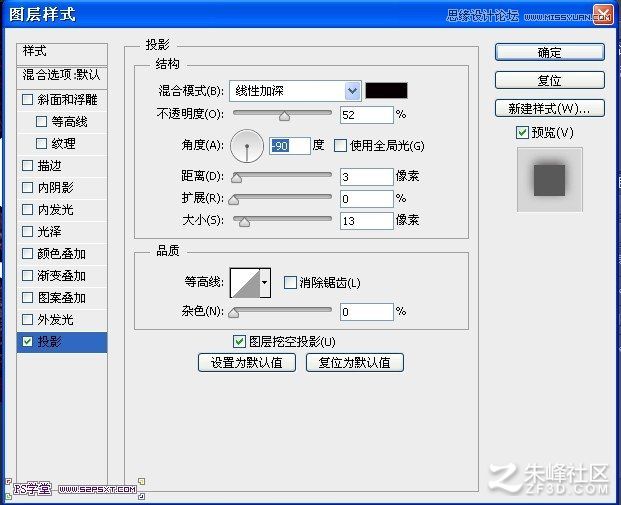Screen dimensions: 621x505
Task: Enable the 斜面和浮雕 checkbox
Action: (x=27, y=99)
